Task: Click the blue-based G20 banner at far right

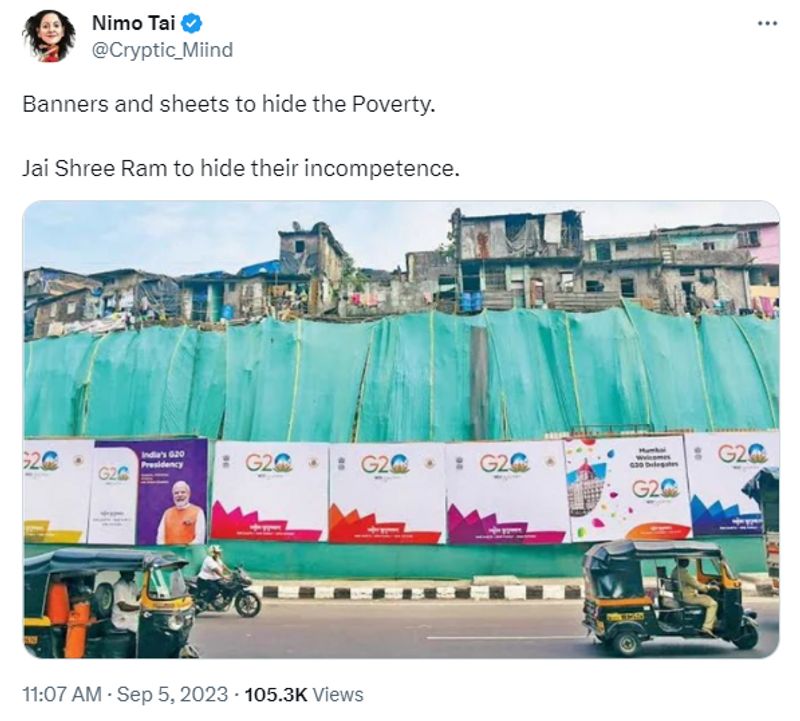Action: 730,483
